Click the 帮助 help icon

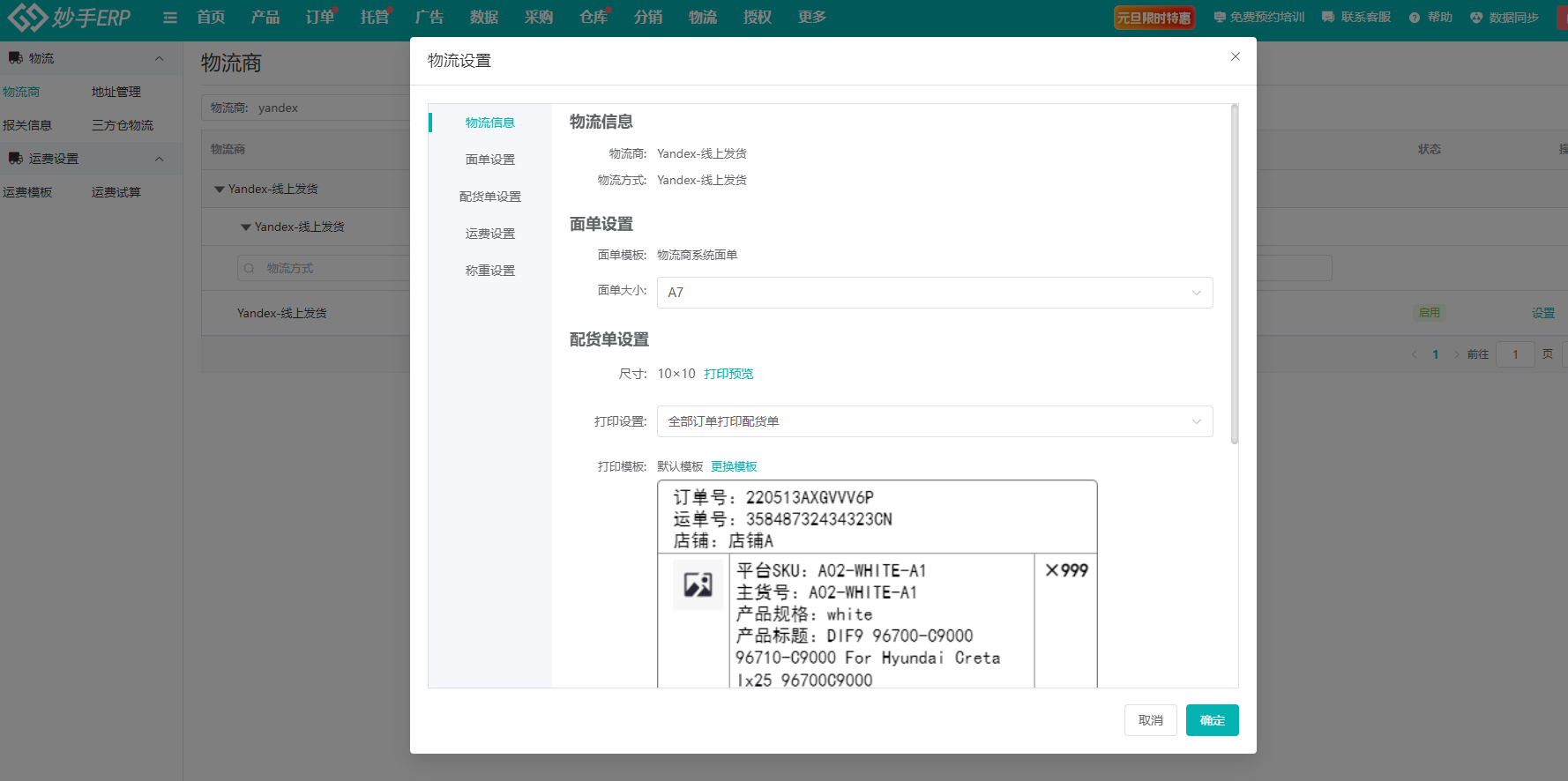click(x=1415, y=18)
